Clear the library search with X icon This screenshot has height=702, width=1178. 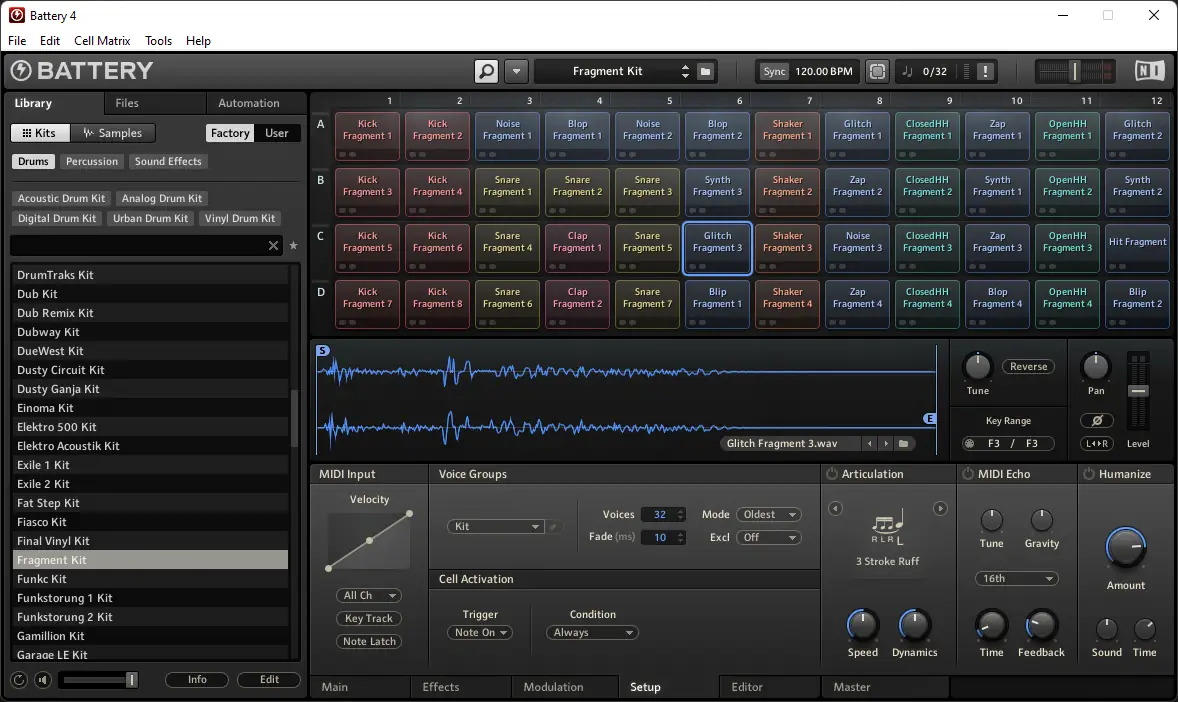pyautogui.click(x=273, y=246)
